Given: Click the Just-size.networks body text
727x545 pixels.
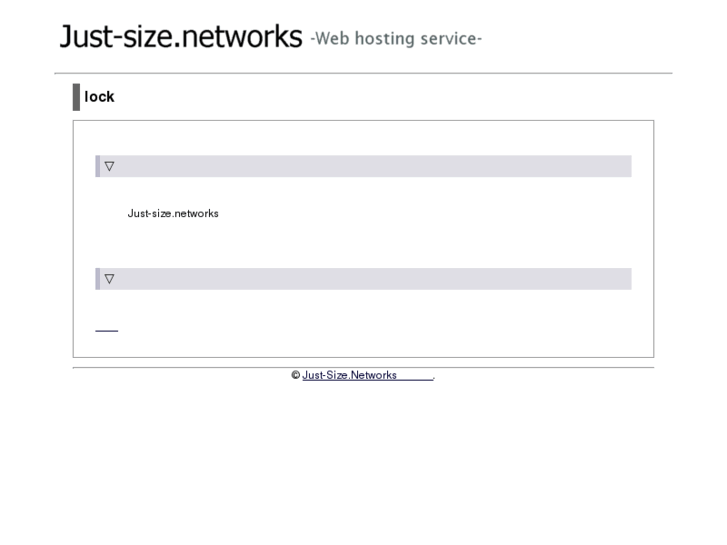Looking at the screenshot, I should click(x=173, y=213).
